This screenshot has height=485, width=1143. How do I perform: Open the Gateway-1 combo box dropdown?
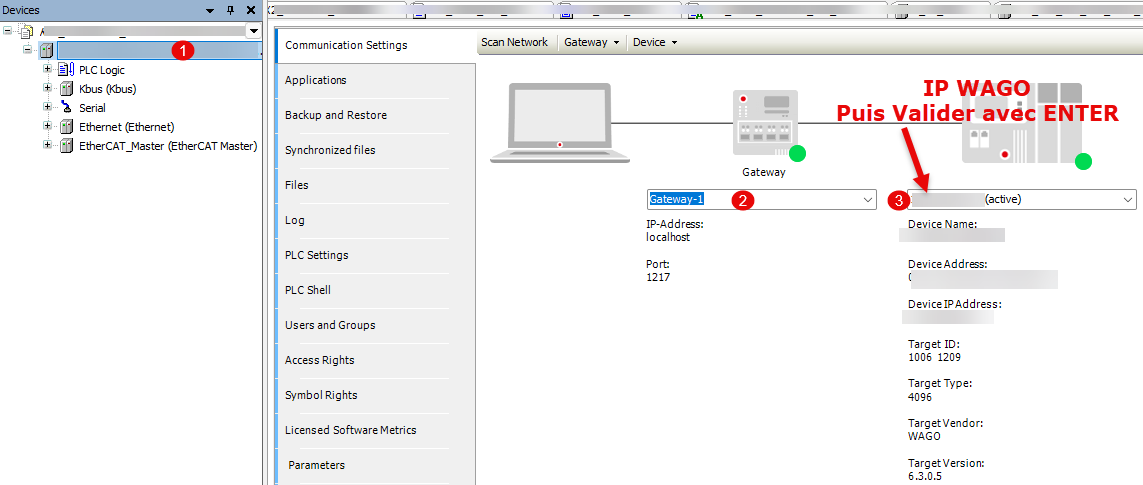867,200
